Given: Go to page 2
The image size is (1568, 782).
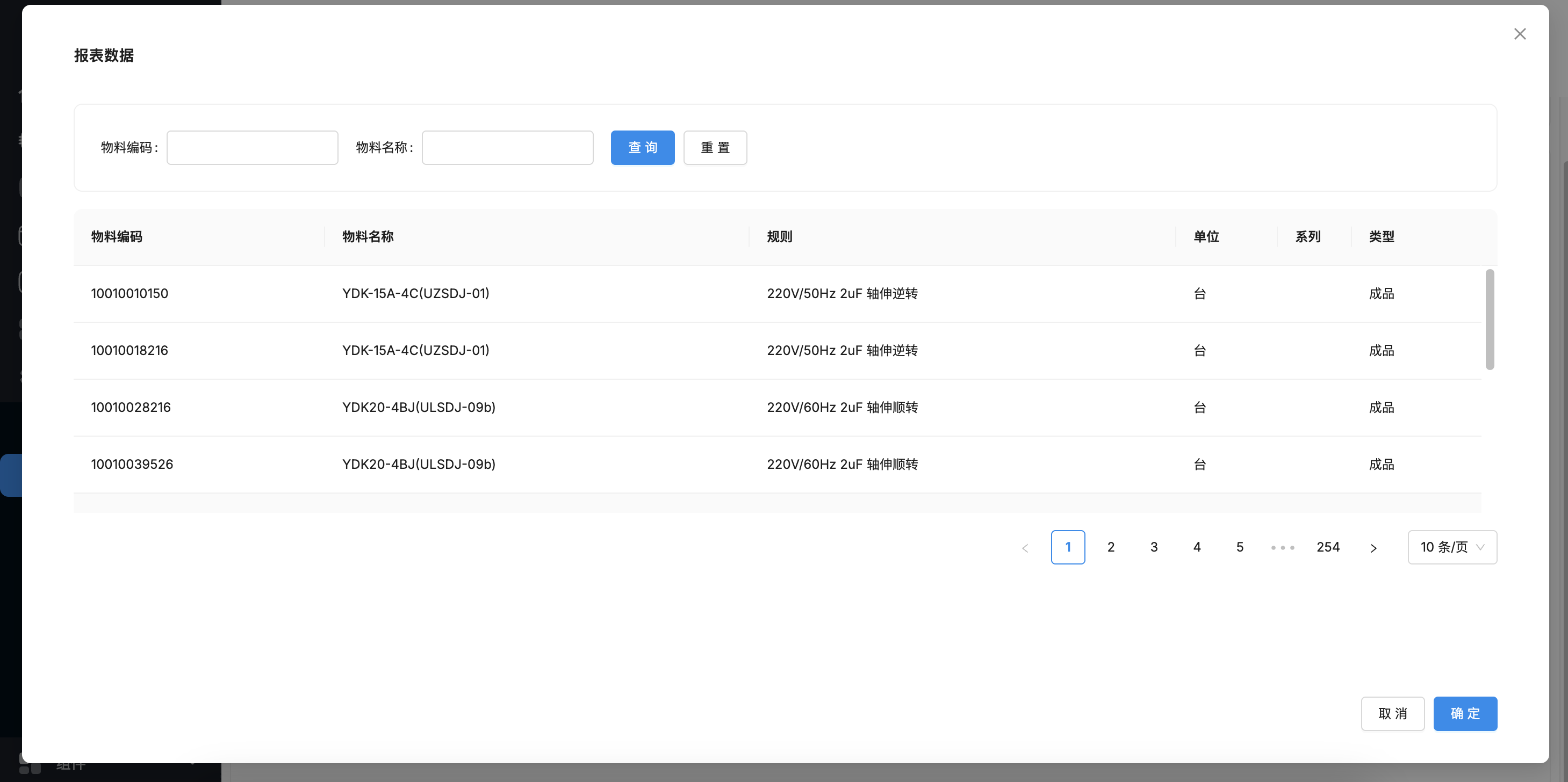Looking at the screenshot, I should coord(1111,547).
